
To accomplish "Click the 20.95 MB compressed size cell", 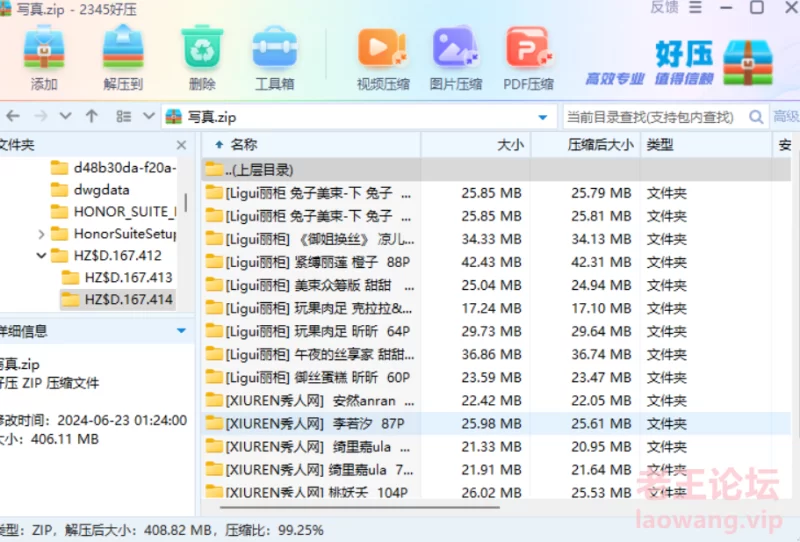I will pyautogui.click(x=601, y=447).
